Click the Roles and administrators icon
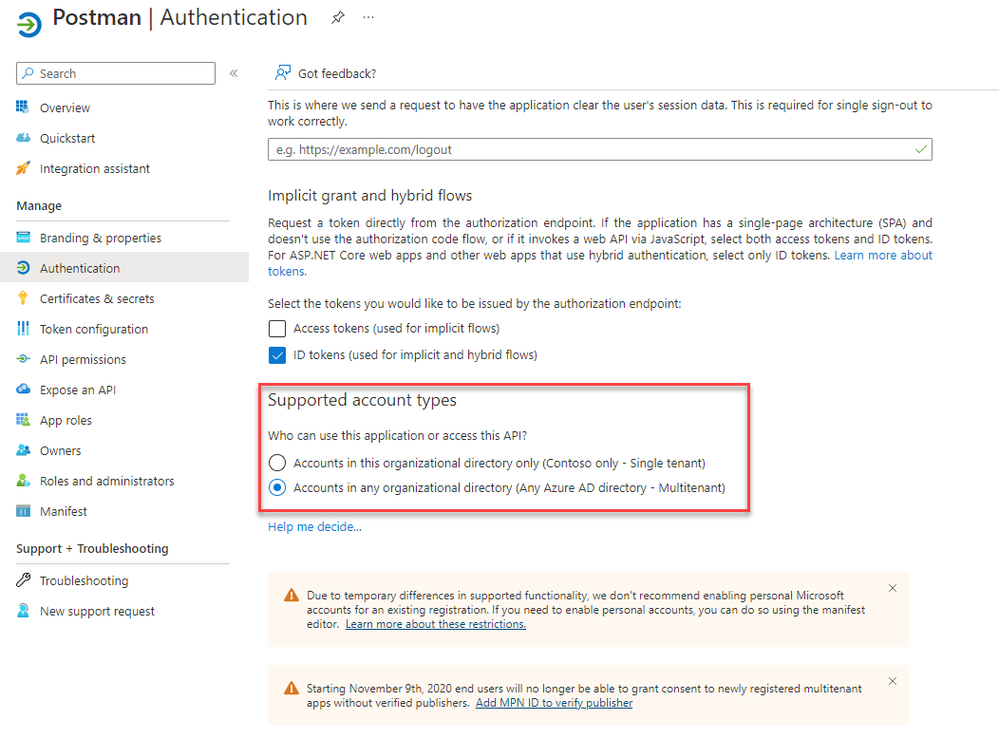999x742 pixels. tap(23, 480)
